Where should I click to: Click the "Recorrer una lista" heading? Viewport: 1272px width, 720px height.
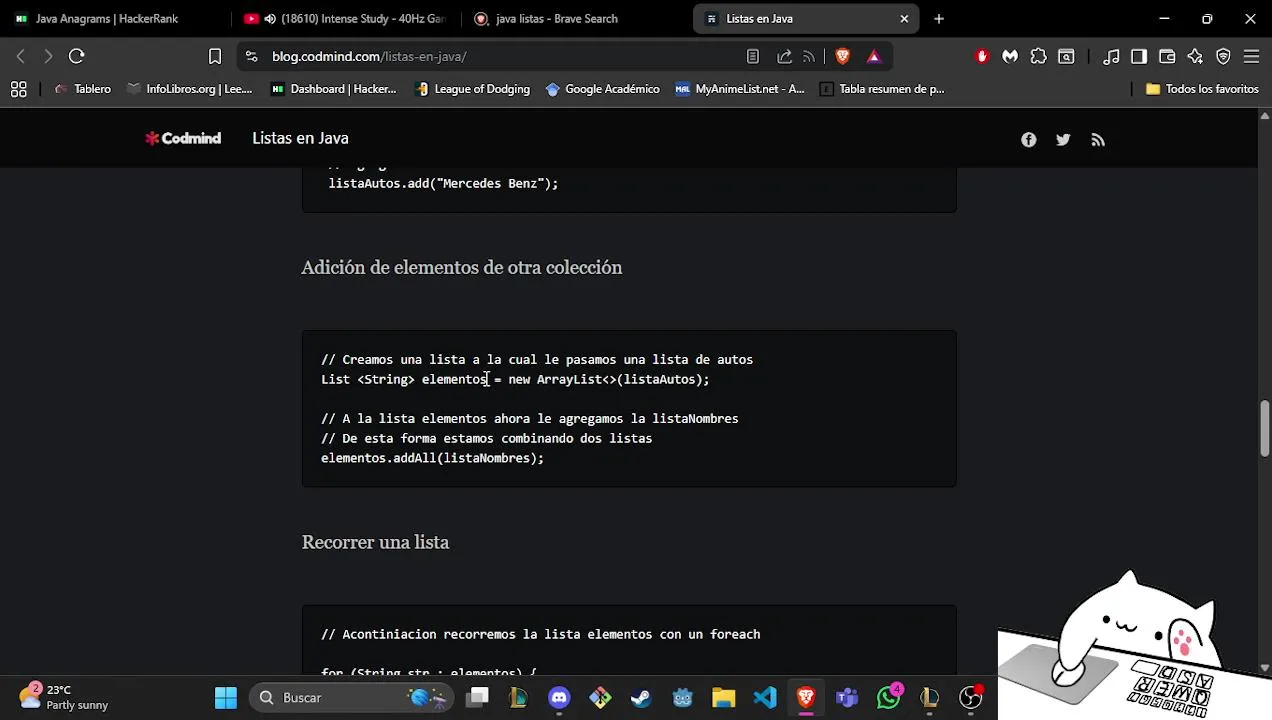[375, 542]
